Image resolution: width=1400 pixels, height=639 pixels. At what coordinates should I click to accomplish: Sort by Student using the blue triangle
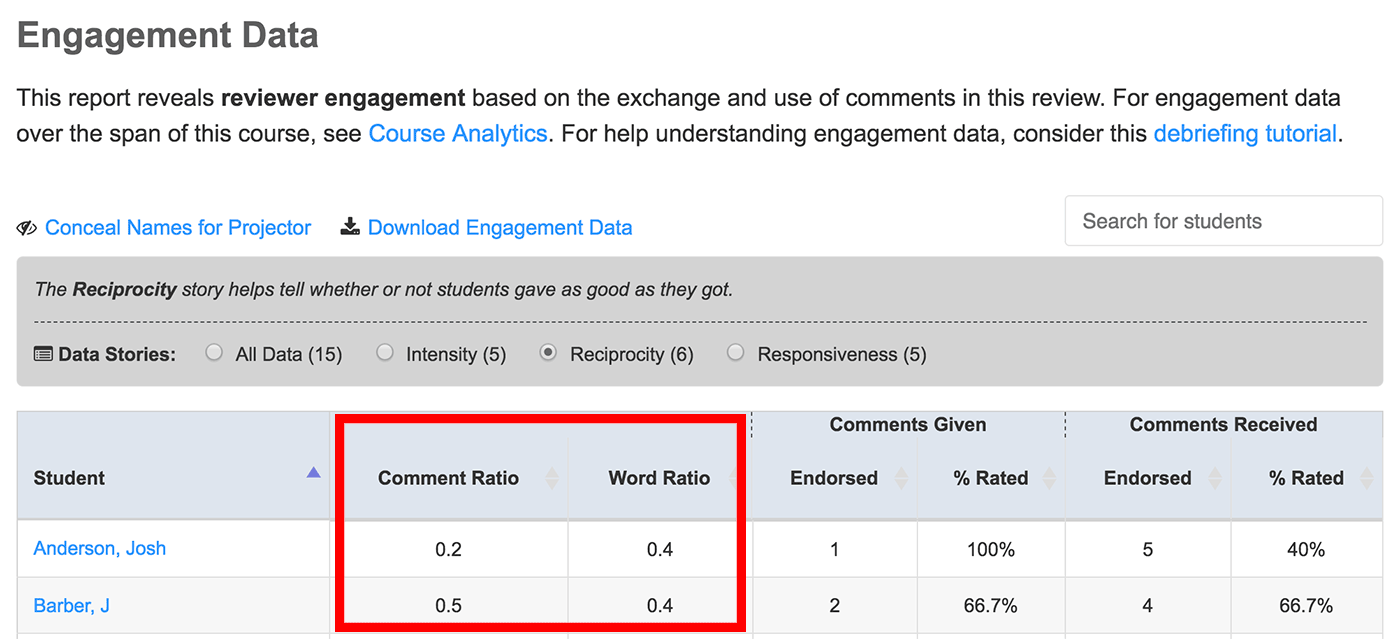pos(313,473)
